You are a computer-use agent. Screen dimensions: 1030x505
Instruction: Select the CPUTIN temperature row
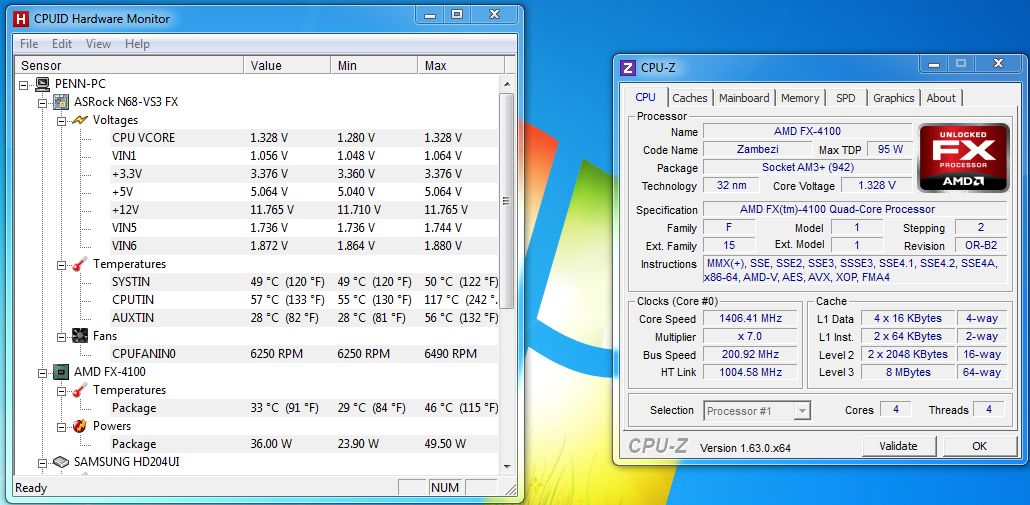pyautogui.click(x=305, y=299)
